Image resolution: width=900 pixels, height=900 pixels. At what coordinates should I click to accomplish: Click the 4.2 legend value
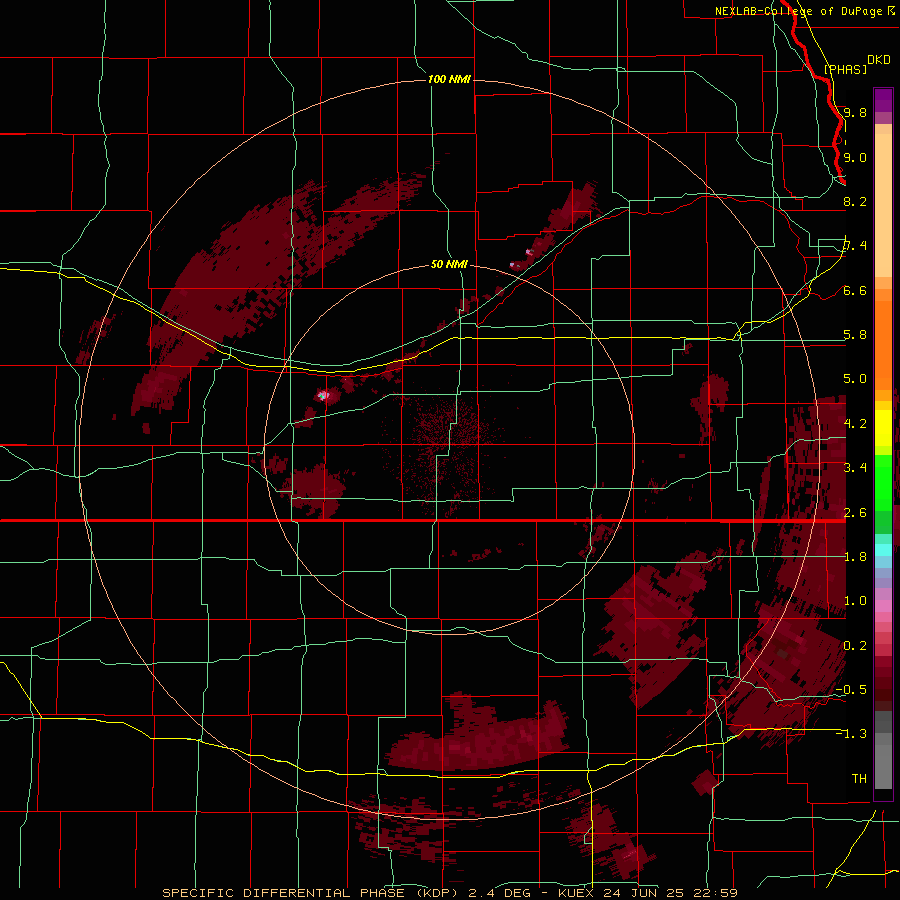855,424
